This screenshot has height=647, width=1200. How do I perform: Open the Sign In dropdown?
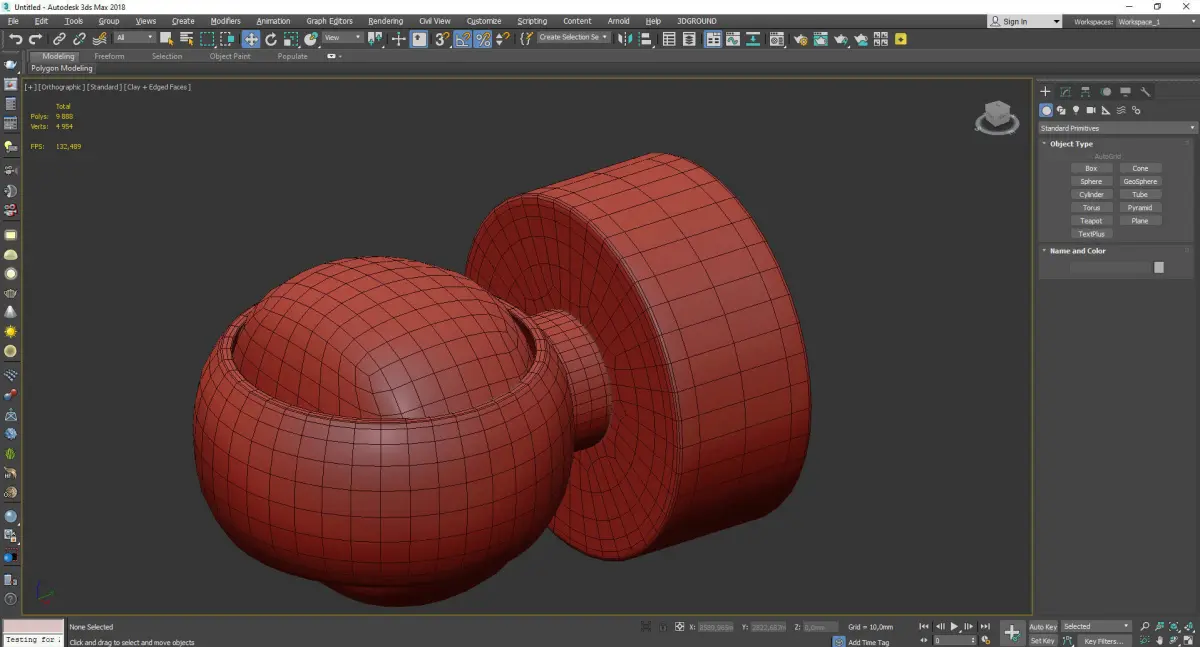(x=1024, y=21)
